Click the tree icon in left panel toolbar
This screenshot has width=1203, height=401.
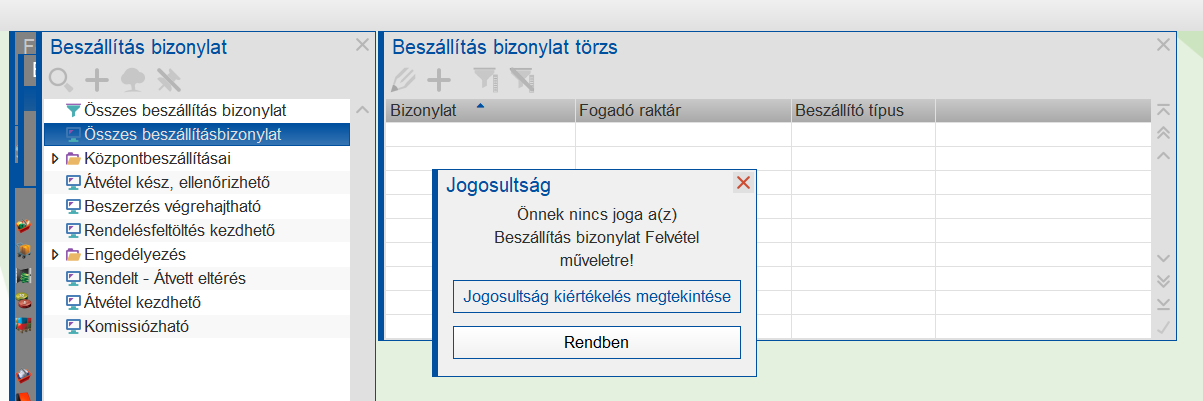pos(132,79)
